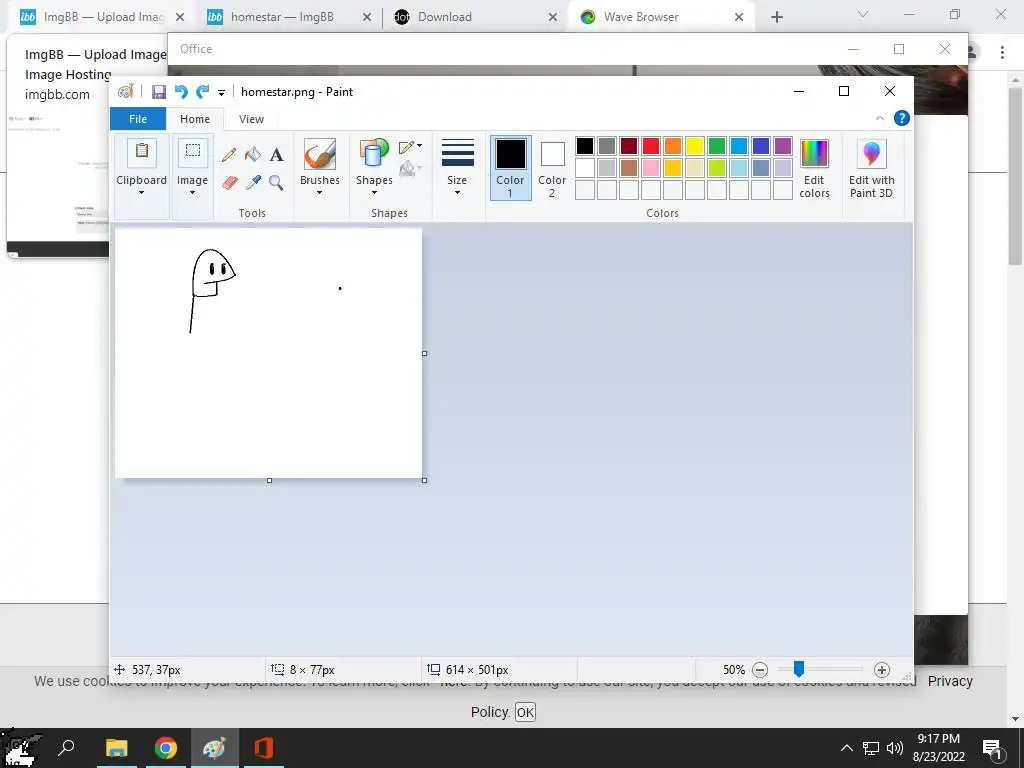The image size is (1024, 768).
Task: Select Color 1 foreground swatch
Action: click(510, 168)
